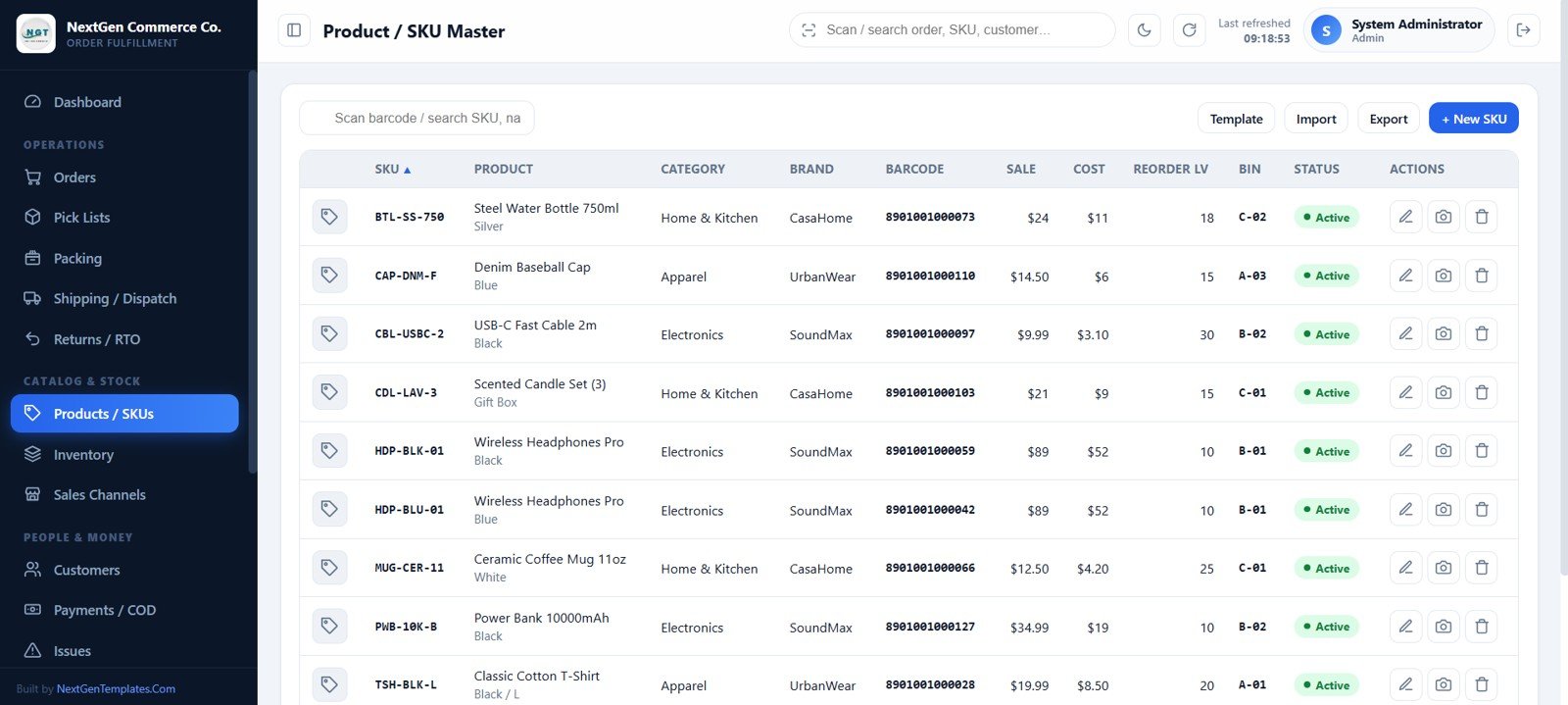1568x705 pixels.
Task: Create a new SKU with + New SKU
Action: (1474, 119)
